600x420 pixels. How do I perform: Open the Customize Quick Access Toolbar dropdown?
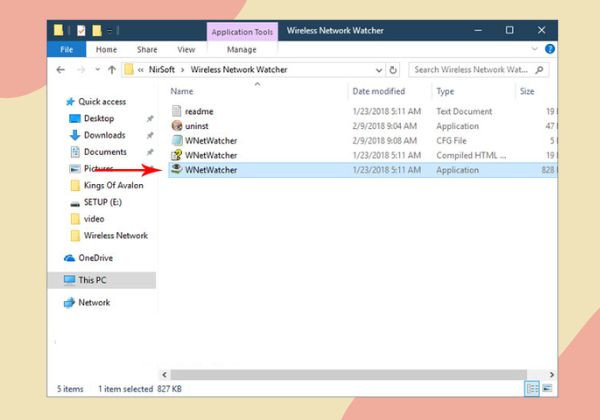[109, 31]
